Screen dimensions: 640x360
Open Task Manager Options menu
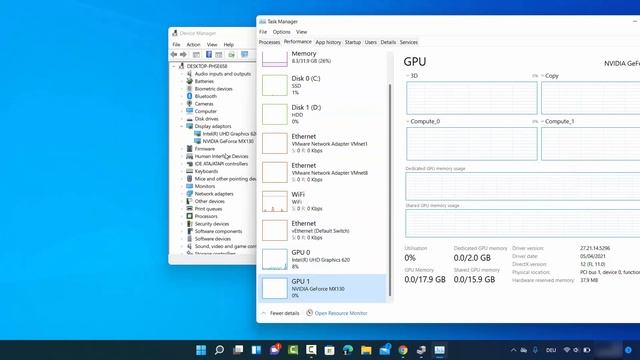282,32
